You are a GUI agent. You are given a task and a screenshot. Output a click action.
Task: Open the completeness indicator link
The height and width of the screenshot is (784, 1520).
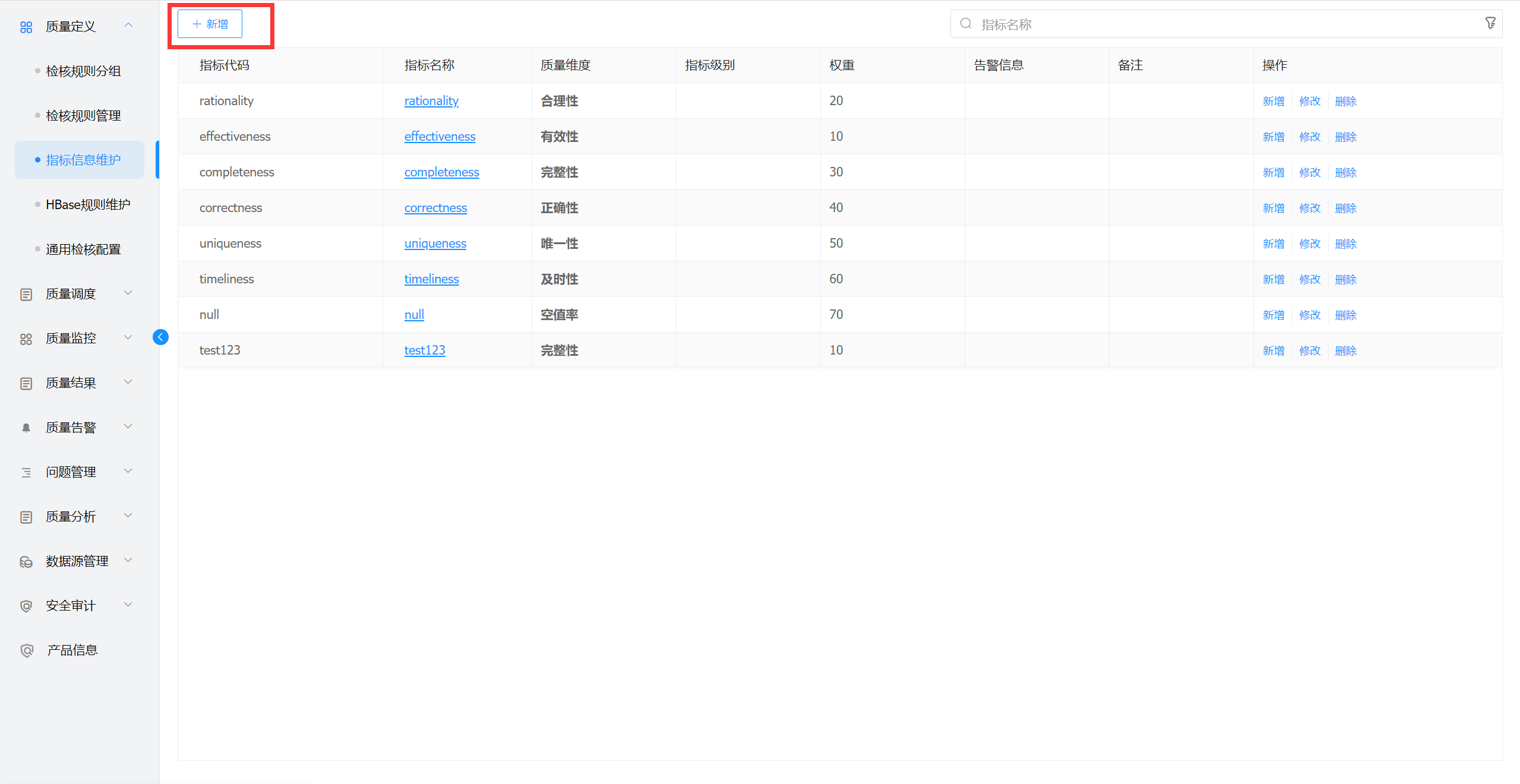pos(441,172)
